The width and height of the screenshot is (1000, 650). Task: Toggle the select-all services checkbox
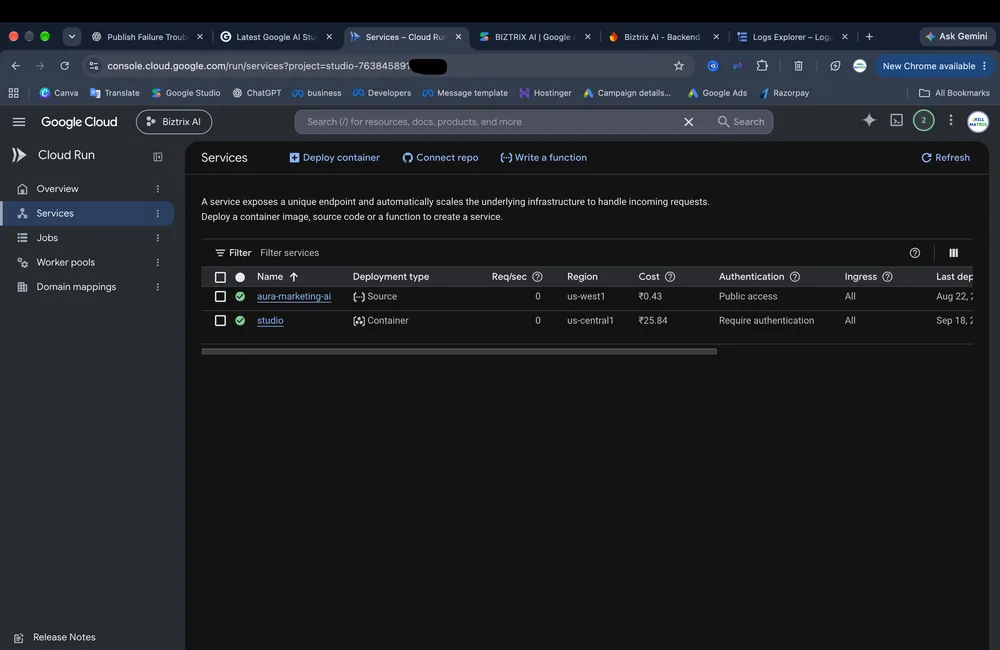coord(220,277)
